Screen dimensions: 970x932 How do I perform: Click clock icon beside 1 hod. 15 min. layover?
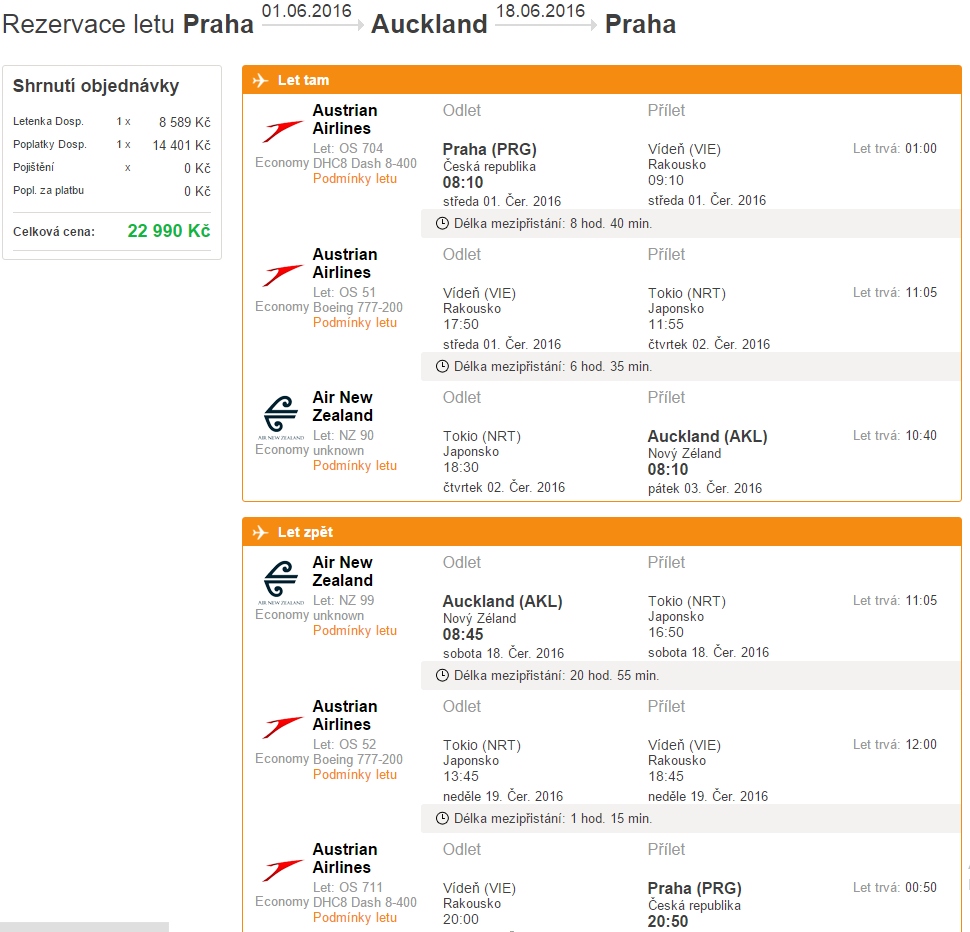click(442, 818)
